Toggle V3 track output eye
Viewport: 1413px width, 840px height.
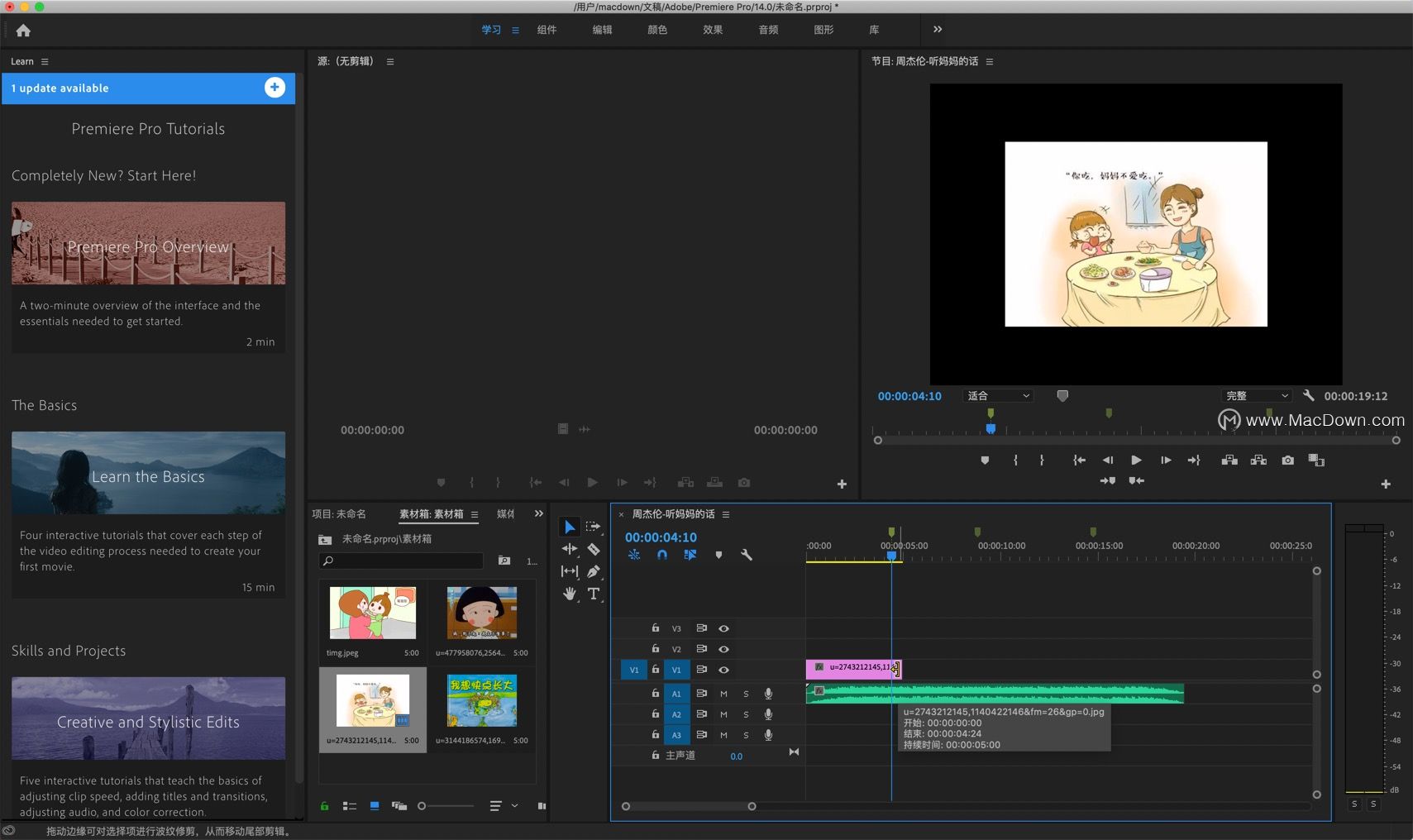pos(723,628)
